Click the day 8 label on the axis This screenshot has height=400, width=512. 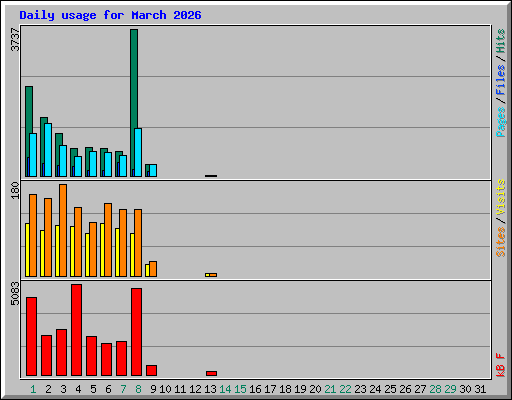(x=138, y=389)
